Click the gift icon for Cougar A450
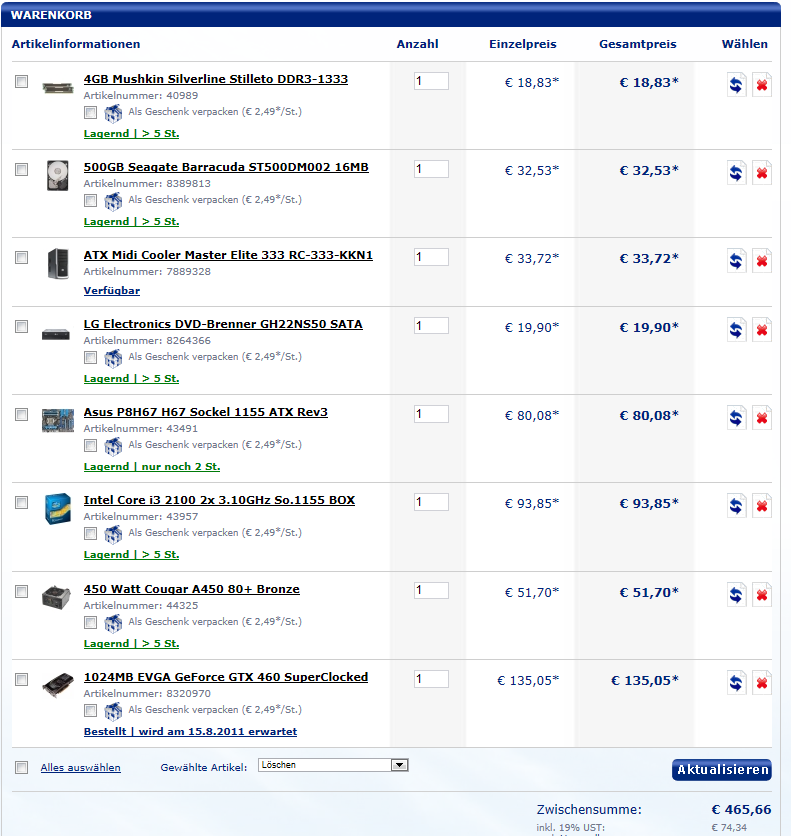791x836 pixels. [x=113, y=623]
